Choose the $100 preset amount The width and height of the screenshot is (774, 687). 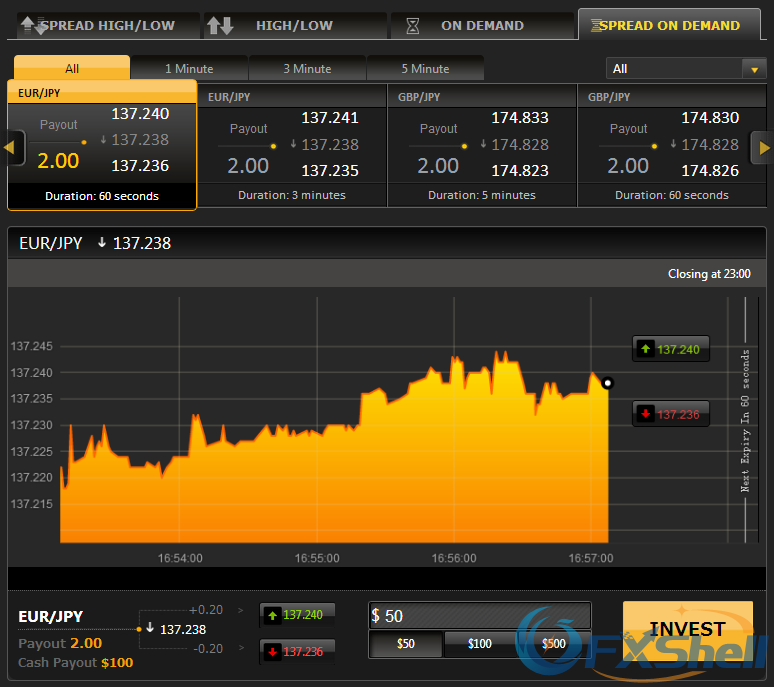pyautogui.click(x=480, y=644)
